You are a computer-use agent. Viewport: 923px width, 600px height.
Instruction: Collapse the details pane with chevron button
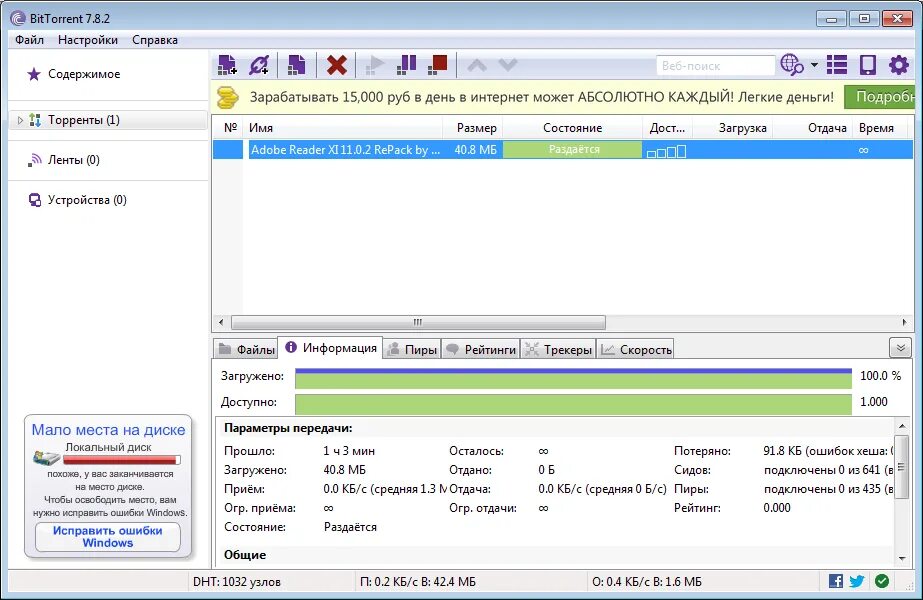[x=900, y=348]
